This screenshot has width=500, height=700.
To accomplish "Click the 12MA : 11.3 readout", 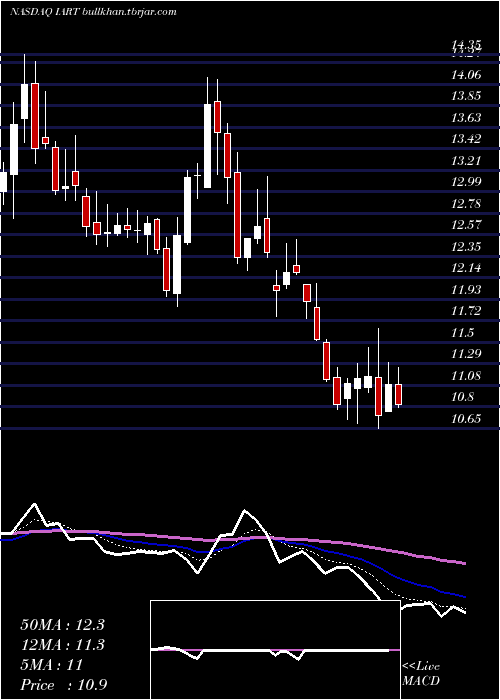I will pyautogui.click(x=62, y=645).
